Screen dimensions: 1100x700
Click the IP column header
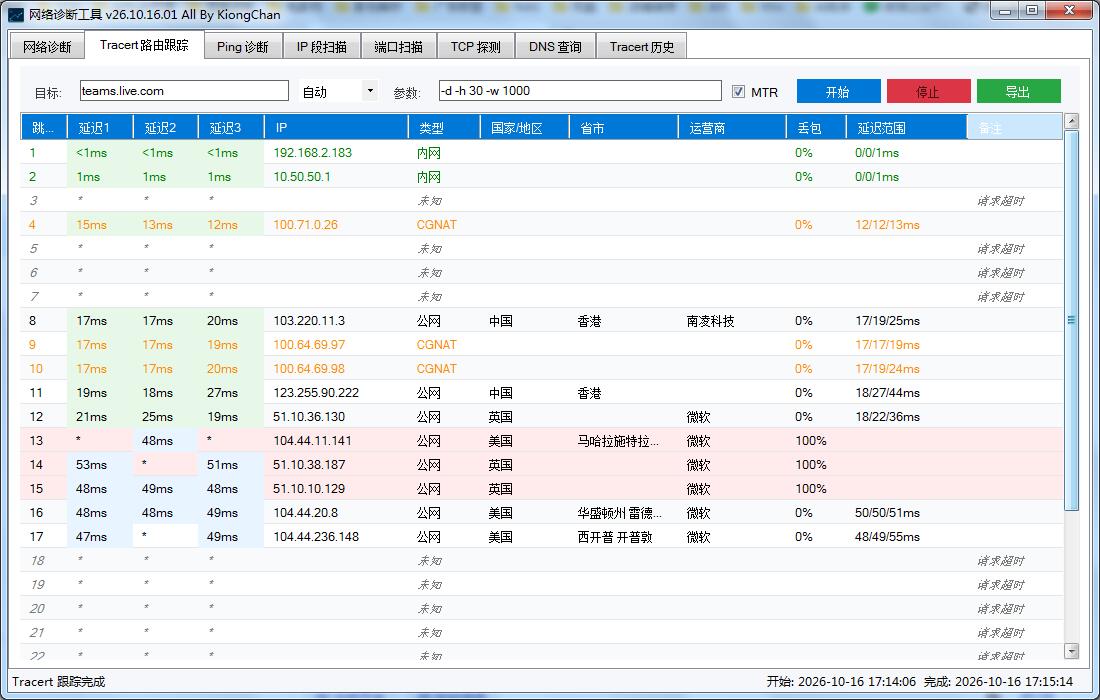(x=336, y=128)
